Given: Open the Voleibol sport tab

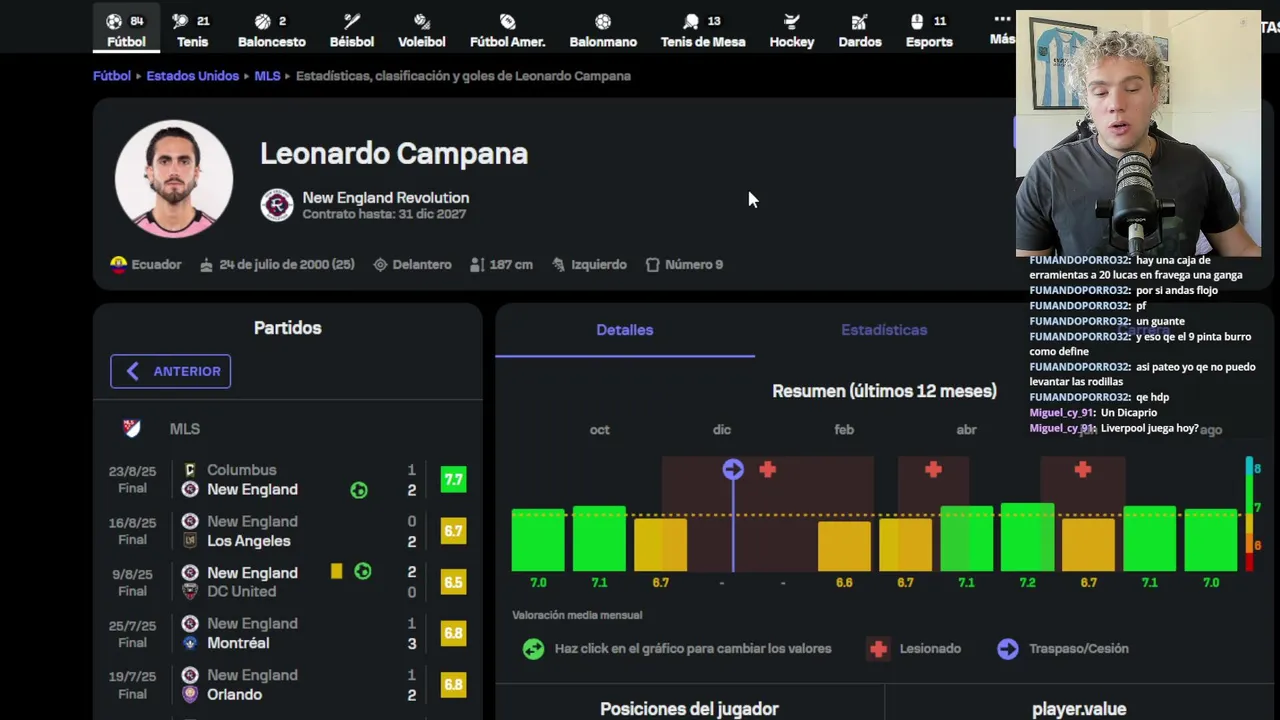Looking at the screenshot, I should [422, 31].
